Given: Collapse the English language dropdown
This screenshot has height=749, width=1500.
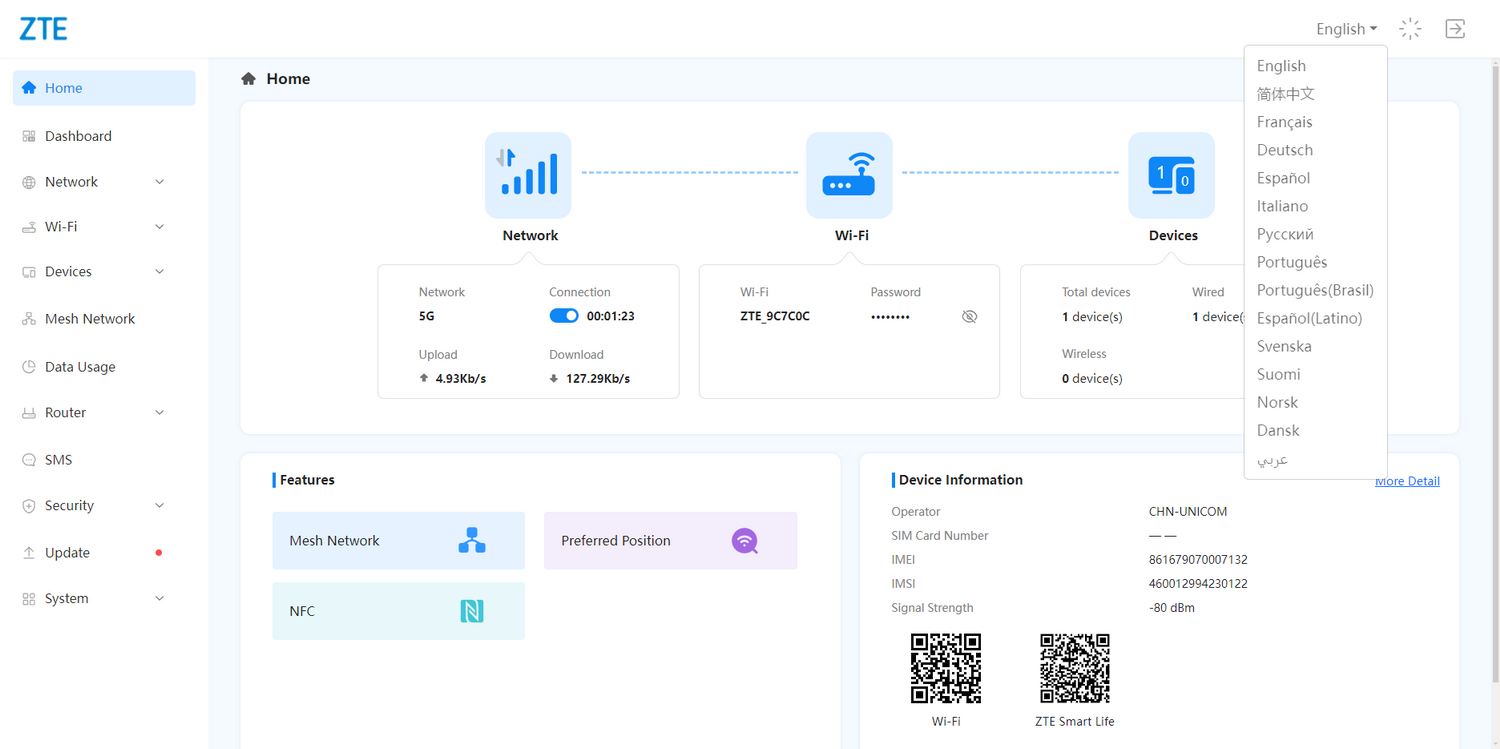Looking at the screenshot, I should click(1346, 29).
